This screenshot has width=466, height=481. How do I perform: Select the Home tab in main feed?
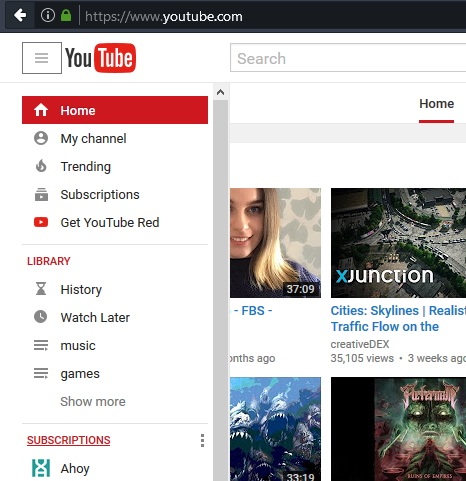point(436,104)
